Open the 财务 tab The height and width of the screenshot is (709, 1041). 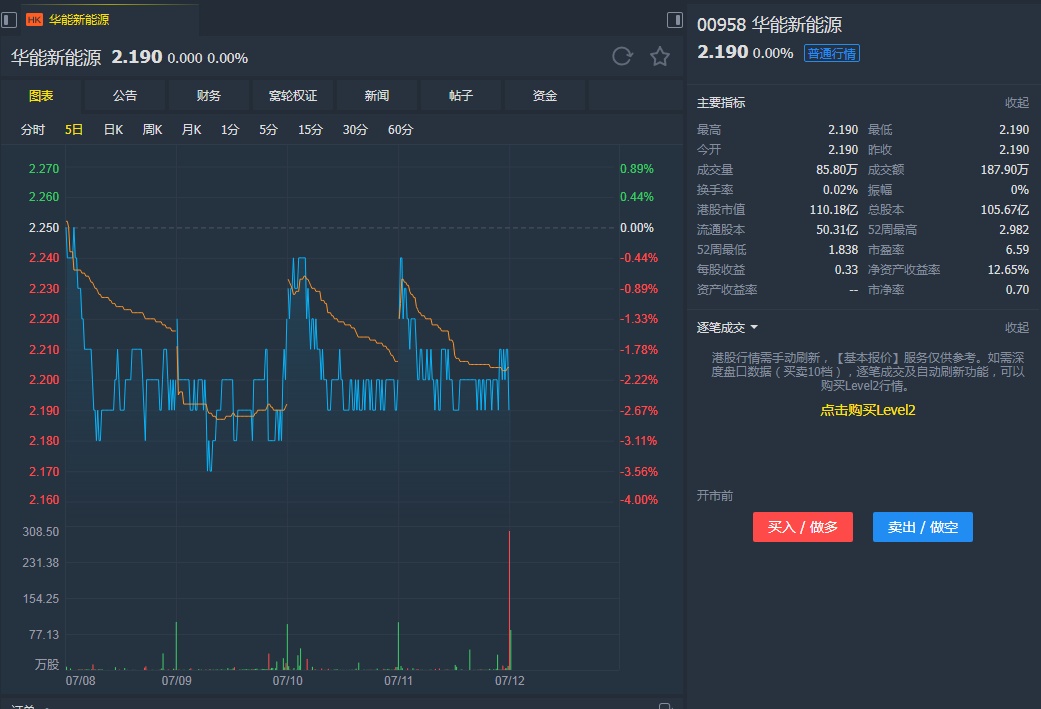(x=208, y=96)
